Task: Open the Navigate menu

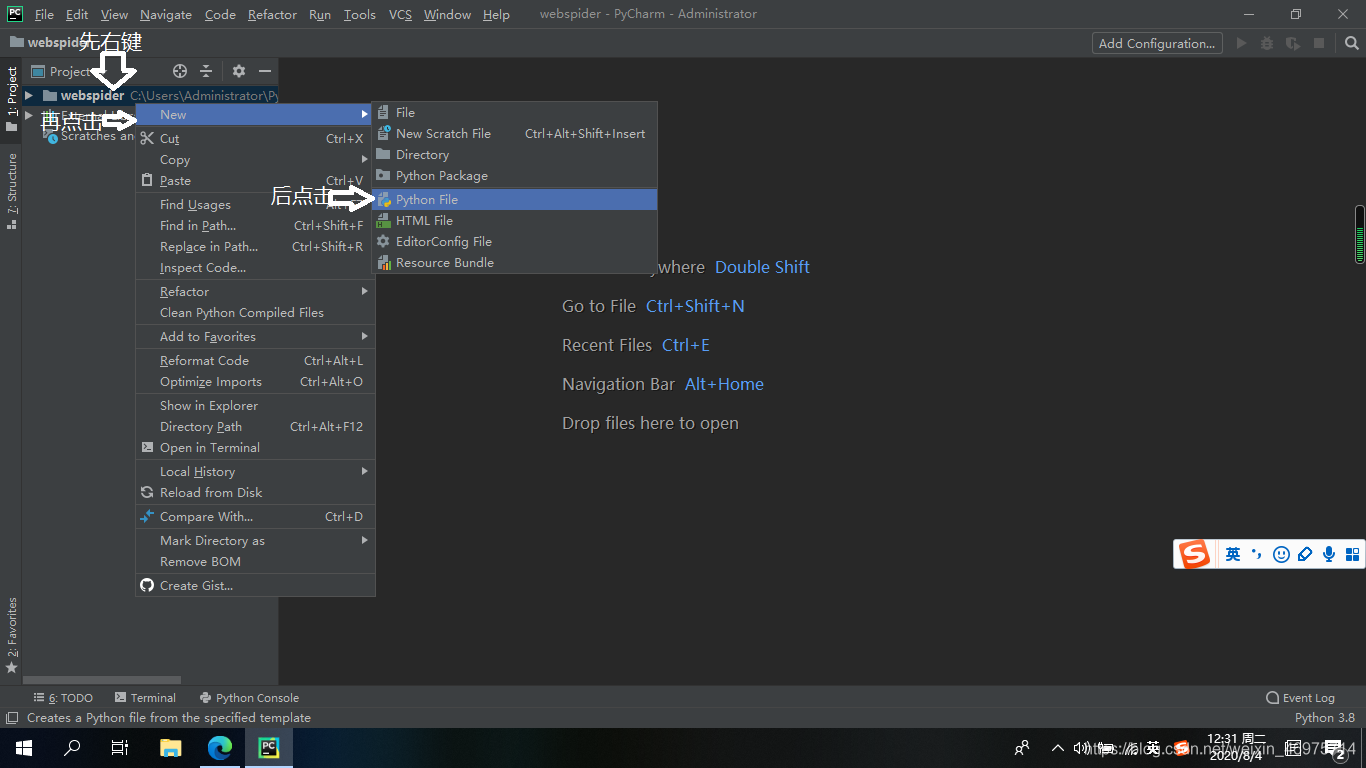Action: (166, 14)
